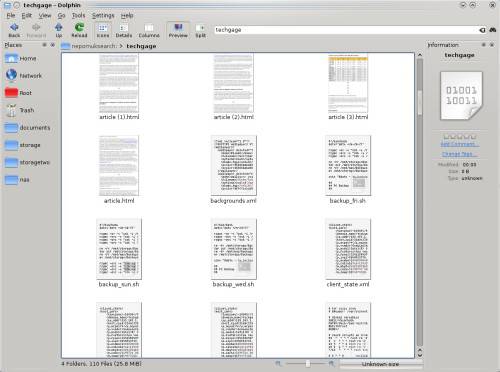Viewport: 500px width, 372px height.
Task: Switch to Icons view mode
Action: pyautogui.click(x=103, y=30)
